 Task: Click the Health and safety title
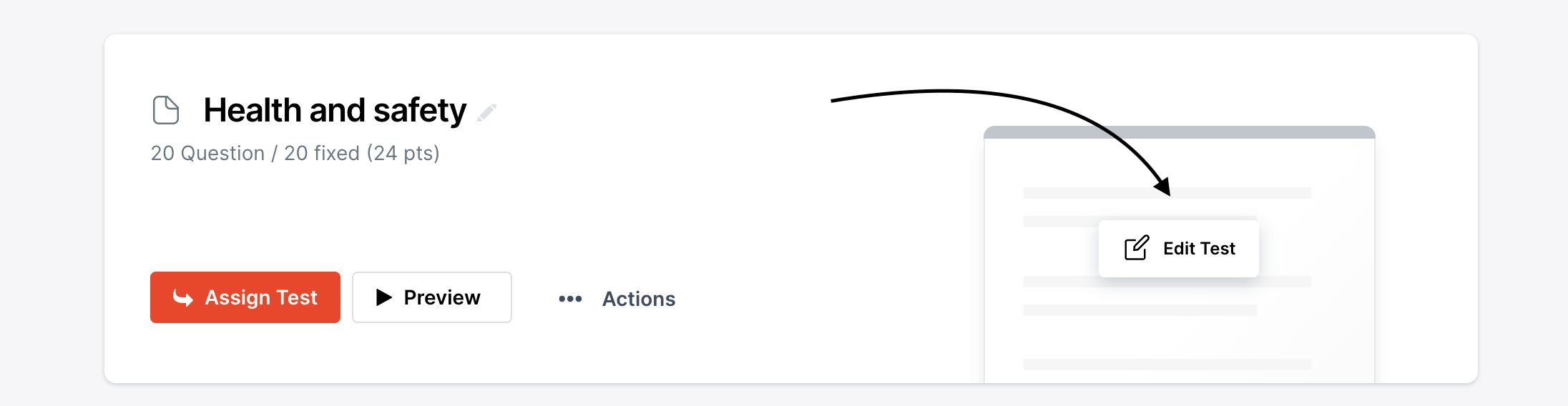pyautogui.click(x=335, y=110)
